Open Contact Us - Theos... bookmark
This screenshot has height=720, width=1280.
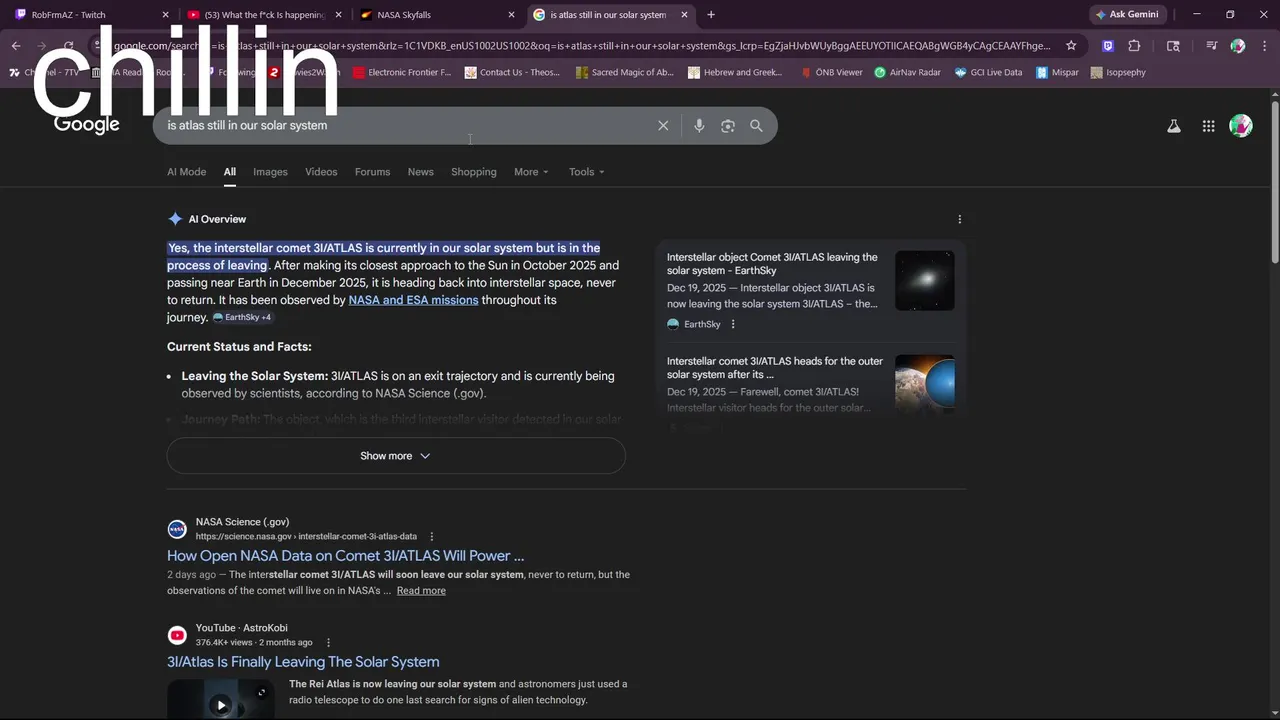pos(512,73)
